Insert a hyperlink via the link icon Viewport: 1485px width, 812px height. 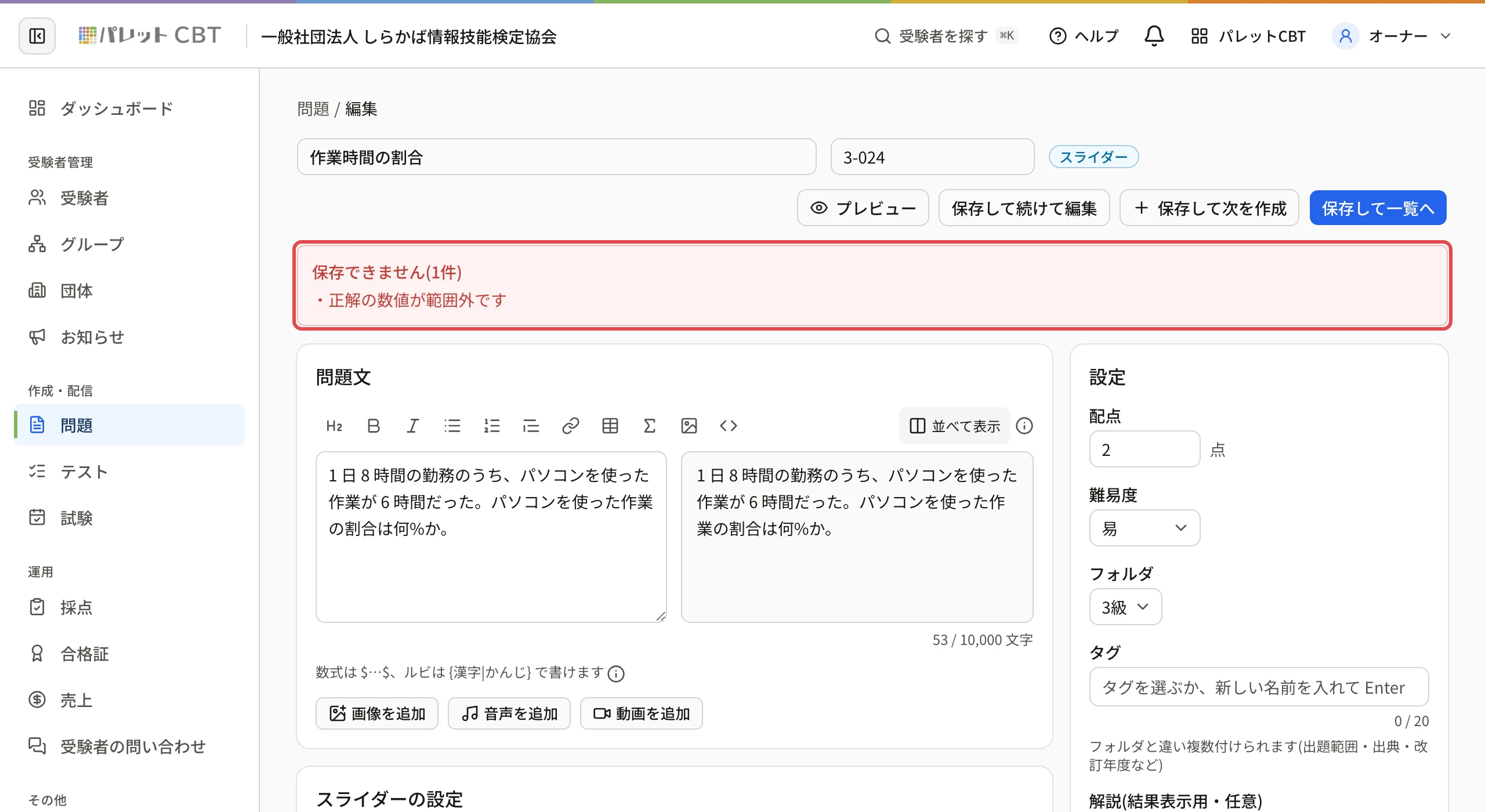[571, 426]
